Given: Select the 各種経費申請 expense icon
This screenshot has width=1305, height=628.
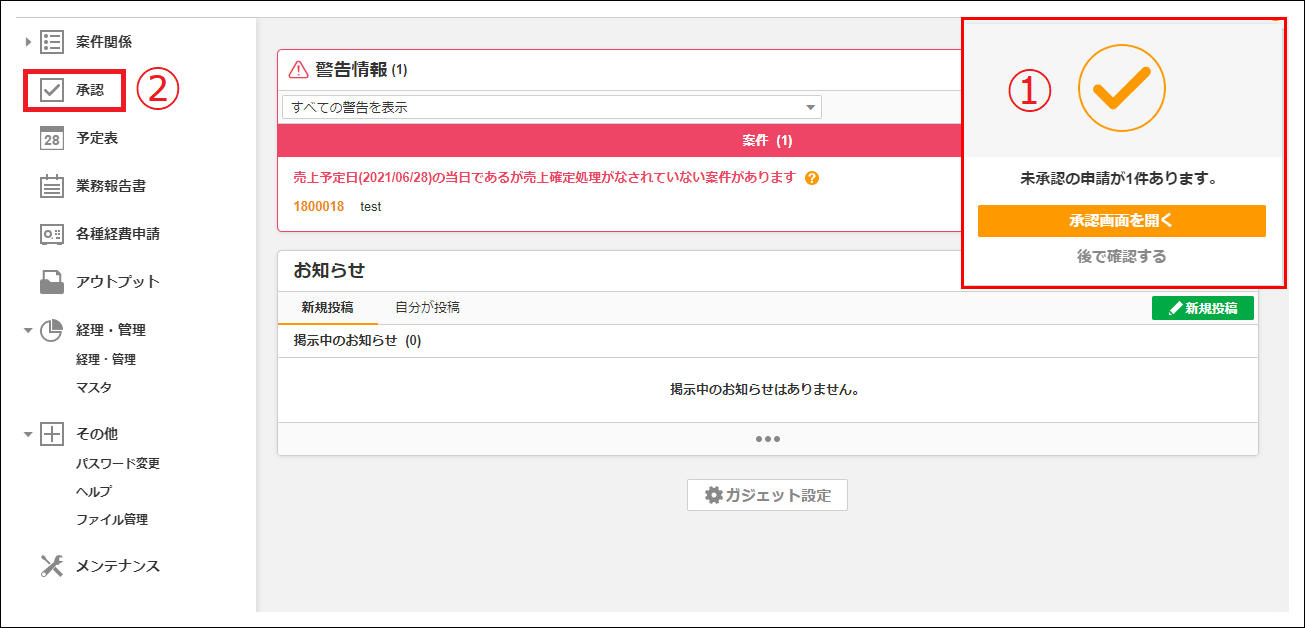Looking at the screenshot, I should coord(54,233).
